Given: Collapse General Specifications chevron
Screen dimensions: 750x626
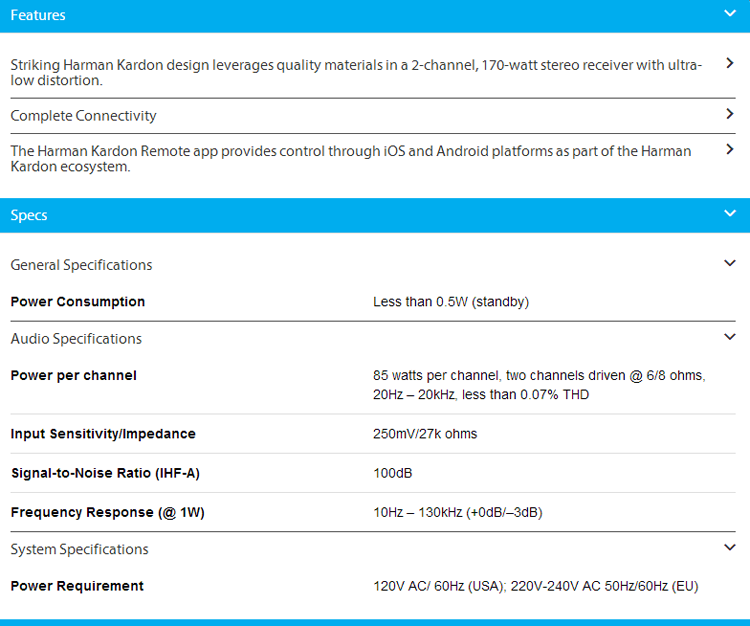Looking at the screenshot, I should [x=729, y=263].
